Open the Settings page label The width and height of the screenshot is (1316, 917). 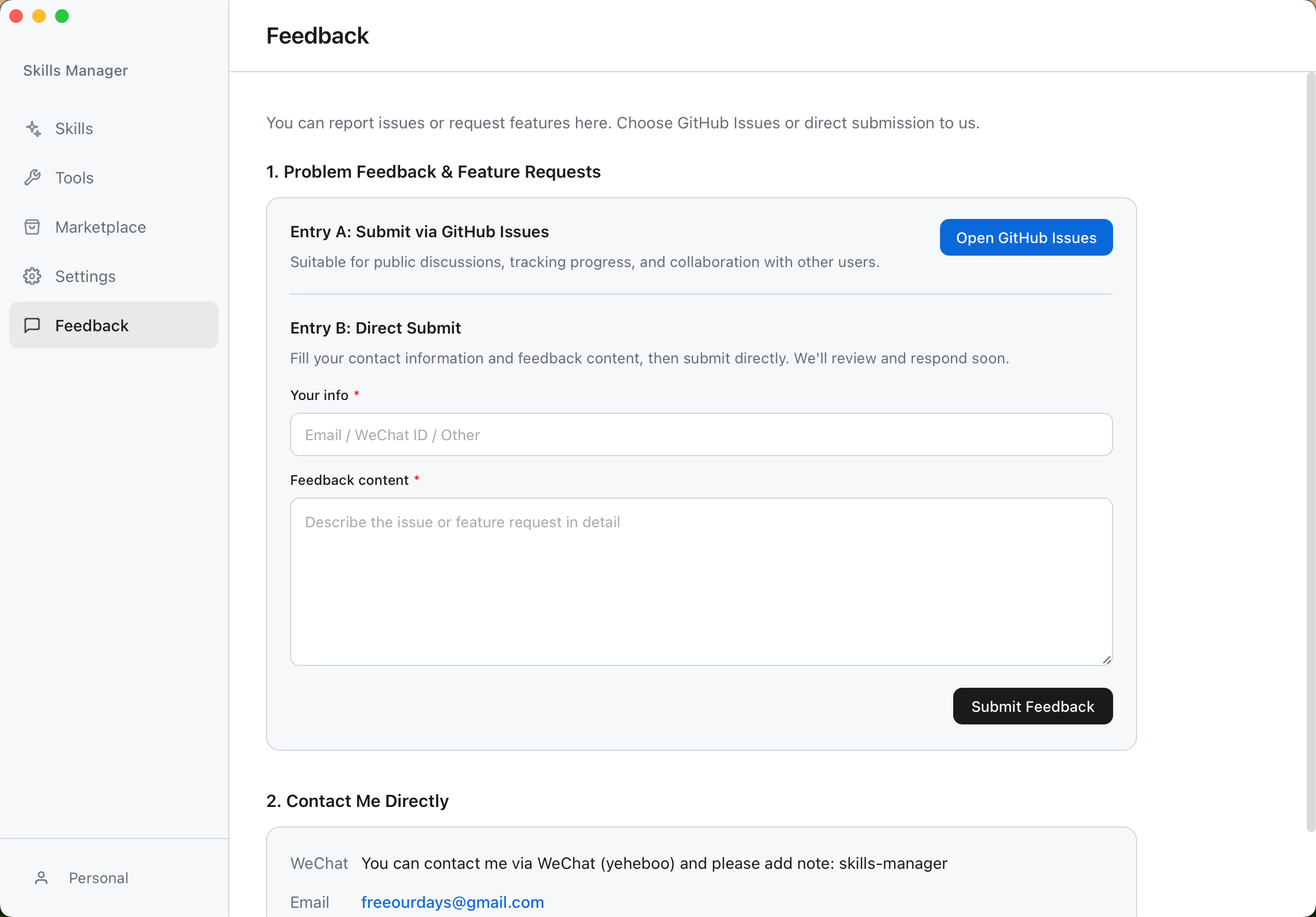(85, 276)
